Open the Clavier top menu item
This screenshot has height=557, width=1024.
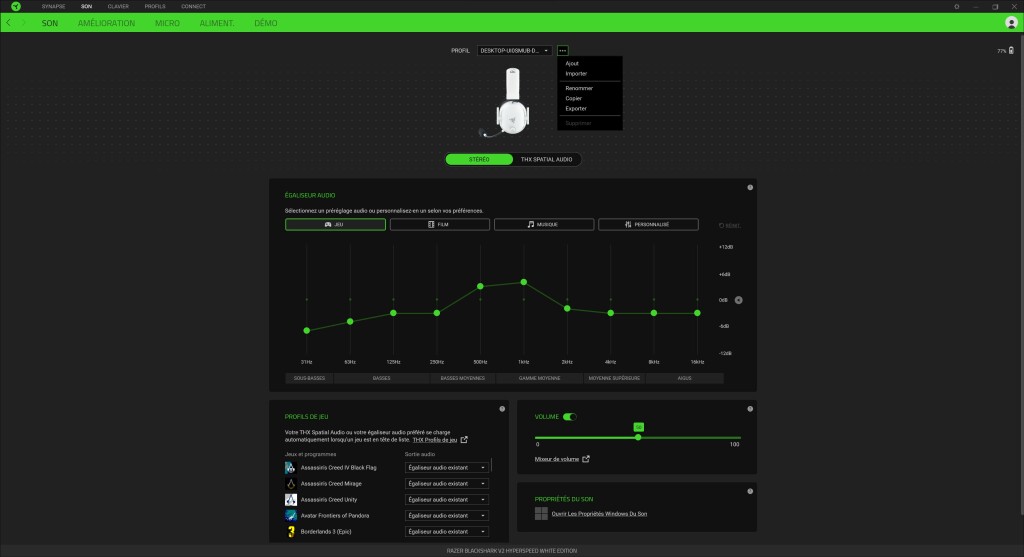click(x=118, y=7)
